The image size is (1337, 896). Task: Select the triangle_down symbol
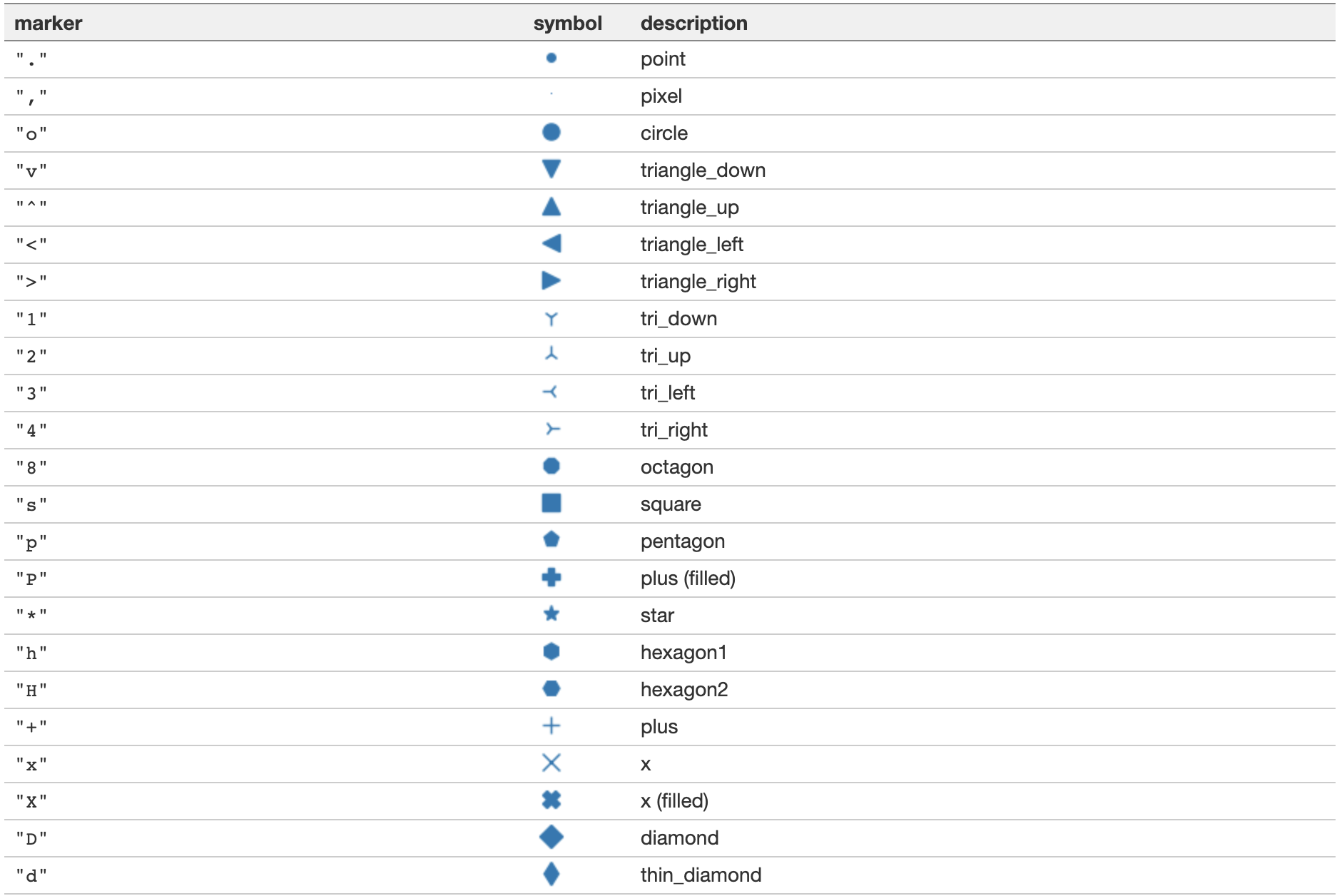(550, 170)
